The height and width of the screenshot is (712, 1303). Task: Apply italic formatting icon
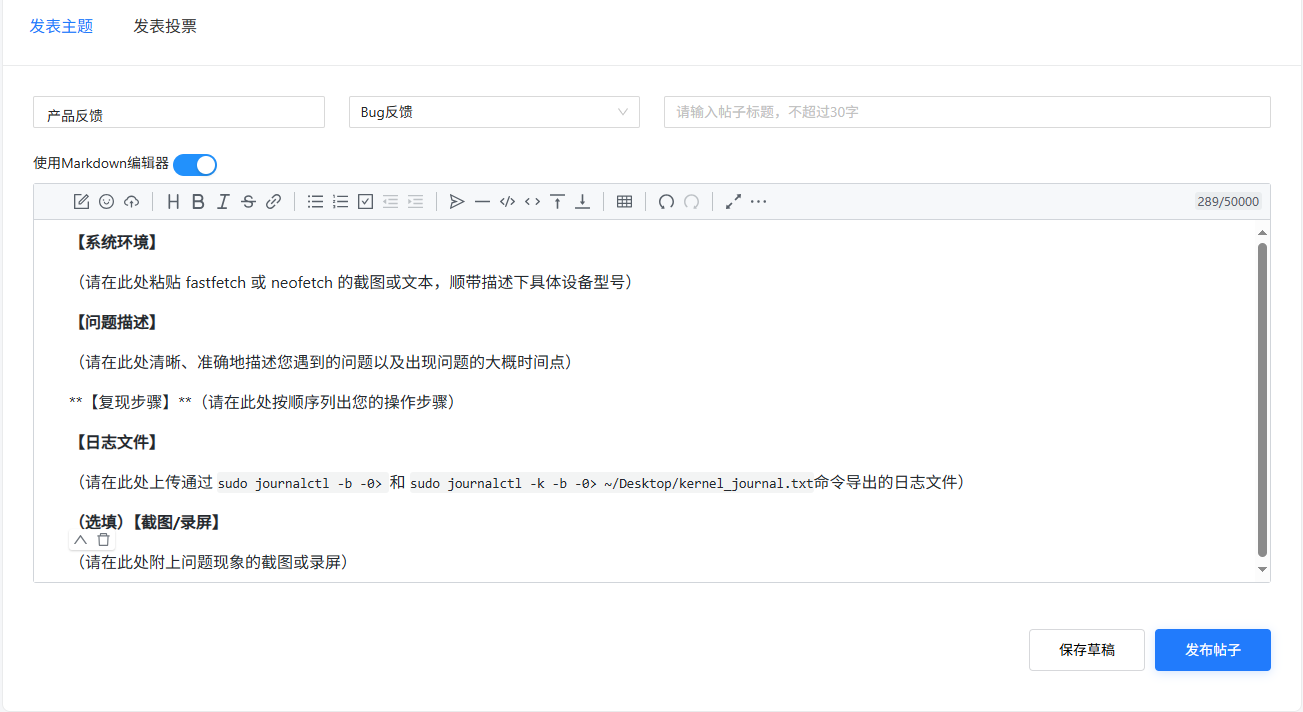(223, 202)
